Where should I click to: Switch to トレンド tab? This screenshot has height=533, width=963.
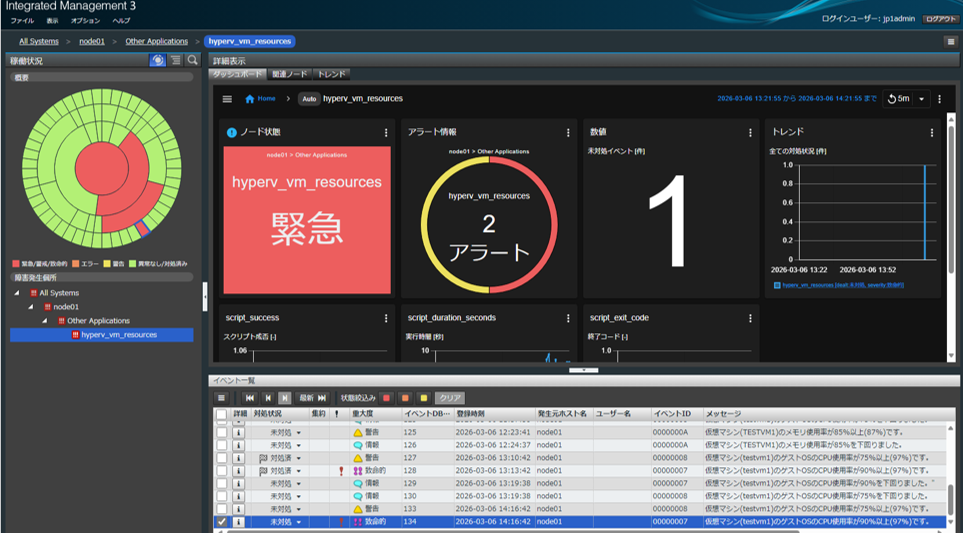coord(332,74)
